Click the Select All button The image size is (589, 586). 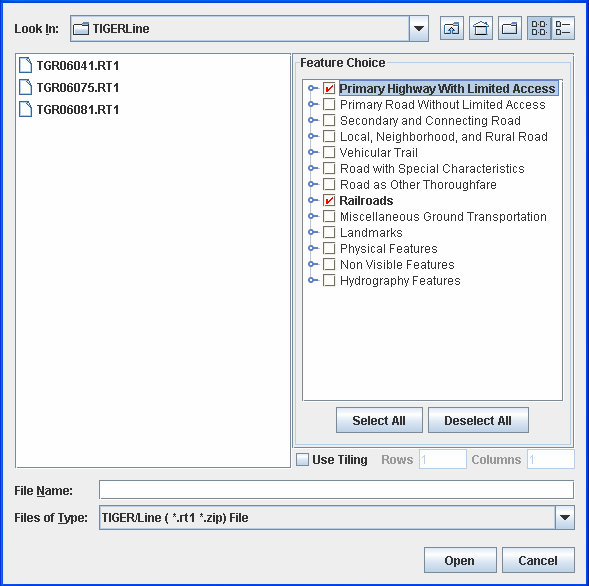click(379, 420)
